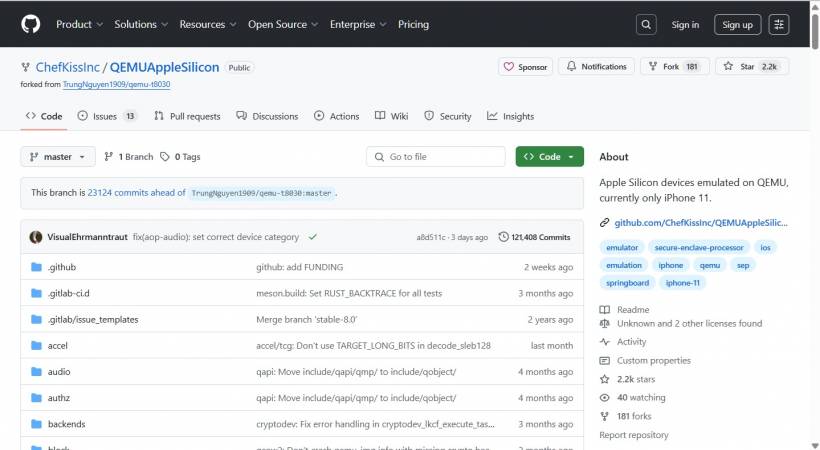Click the bell icon on Notifications
Image resolution: width=820 pixels, height=450 pixels.
point(572,66)
